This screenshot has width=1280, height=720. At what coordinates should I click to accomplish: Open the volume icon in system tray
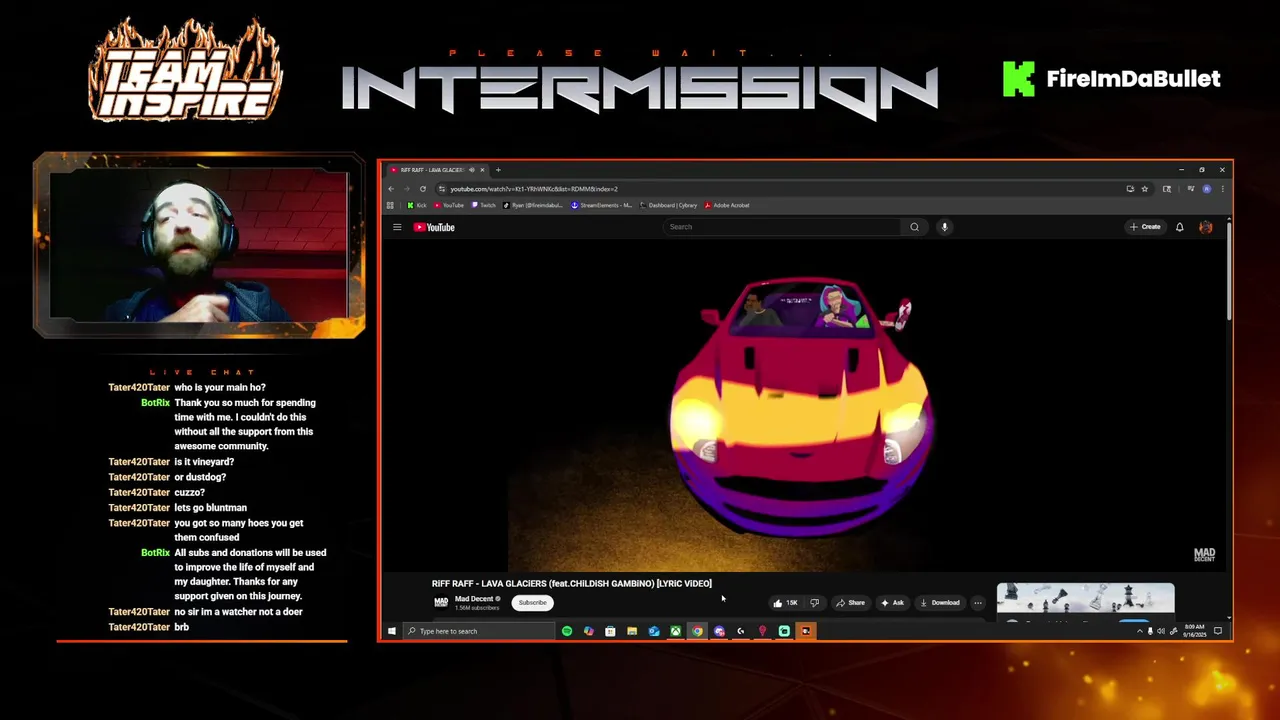[x=1161, y=631]
